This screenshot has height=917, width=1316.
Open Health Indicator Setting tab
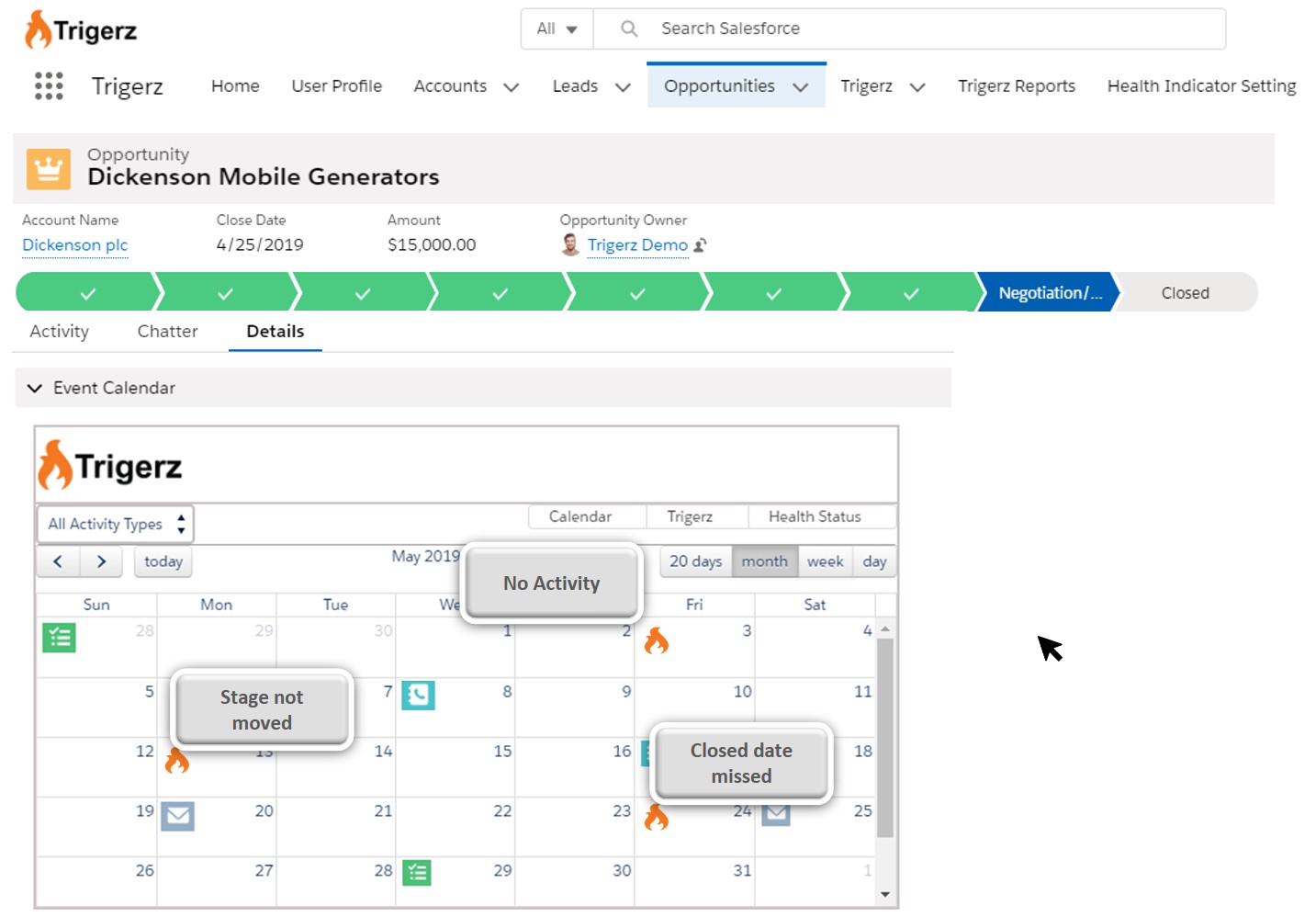[x=1201, y=85]
